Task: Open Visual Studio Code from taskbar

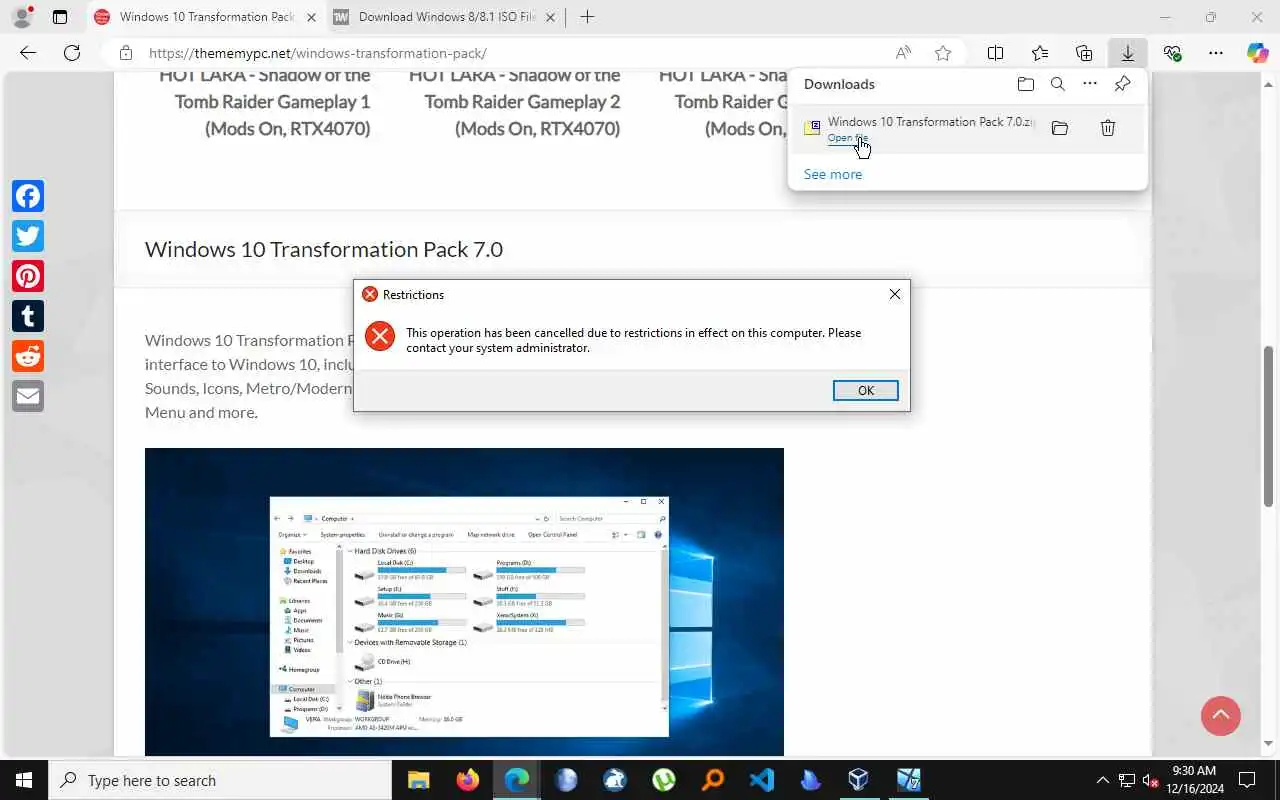Action: click(x=761, y=780)
